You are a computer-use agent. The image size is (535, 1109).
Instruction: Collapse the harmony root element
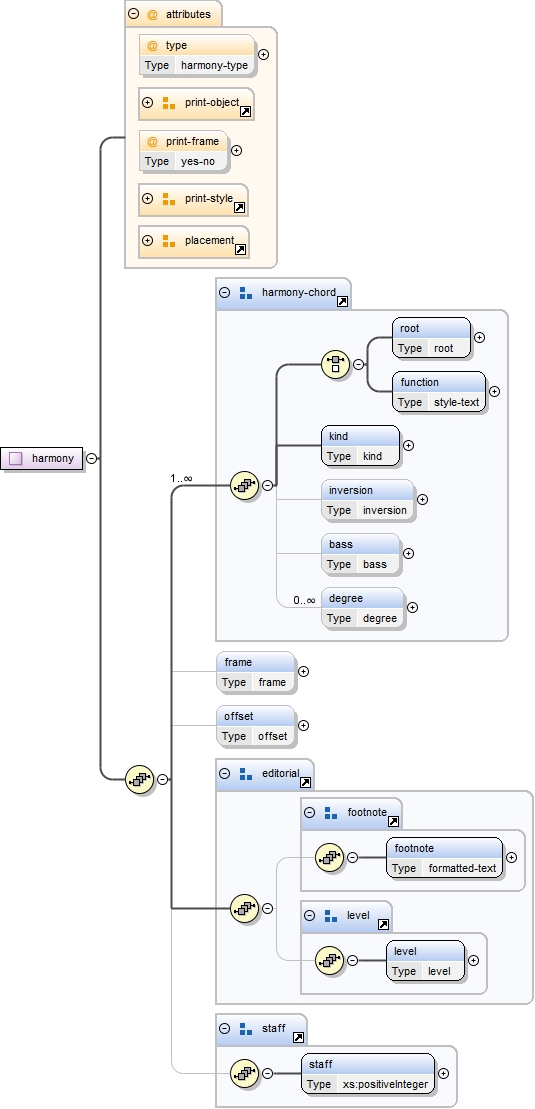(91, 458)
